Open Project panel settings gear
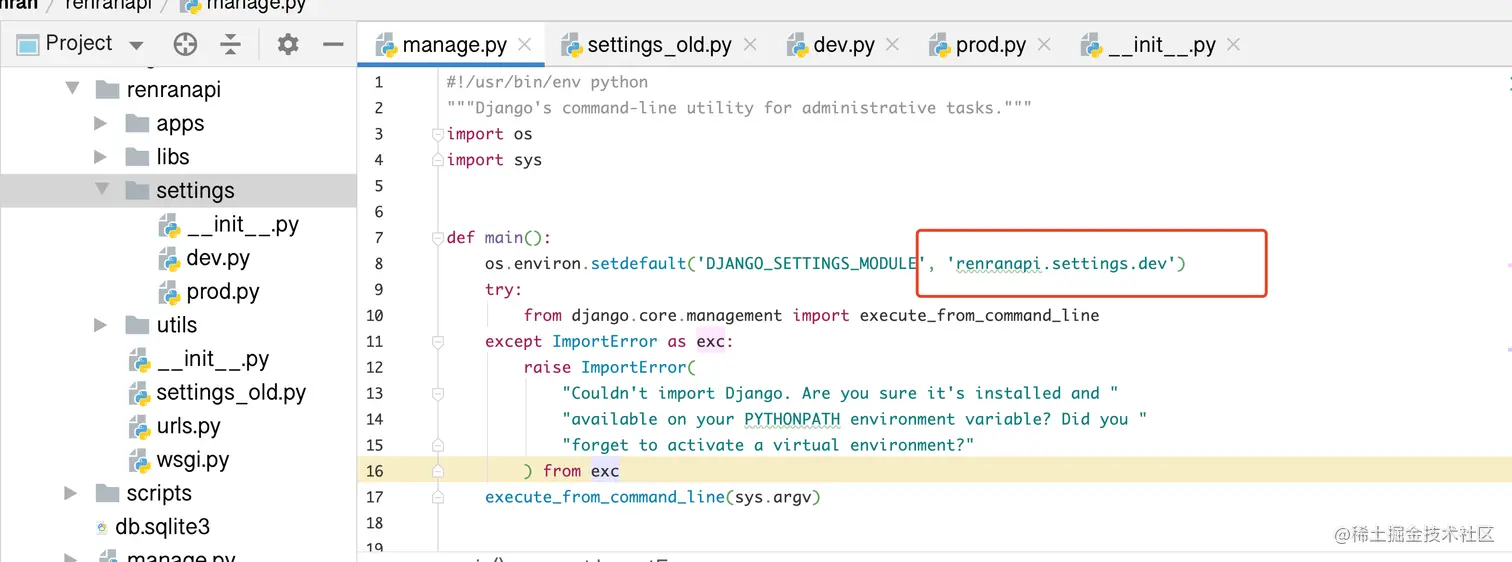This screenshot has height=562, width=1512. 288,44
